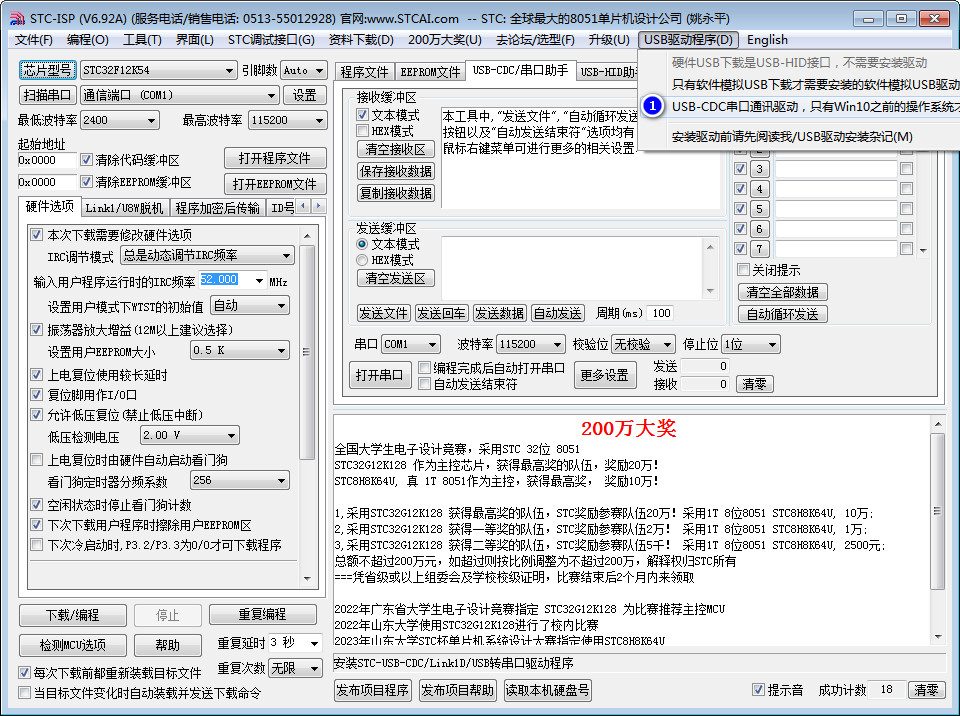Screen dimensions: 960x716
Task: Expand the 引脚数 Auto dropdown
Action: tap(319, 70)
